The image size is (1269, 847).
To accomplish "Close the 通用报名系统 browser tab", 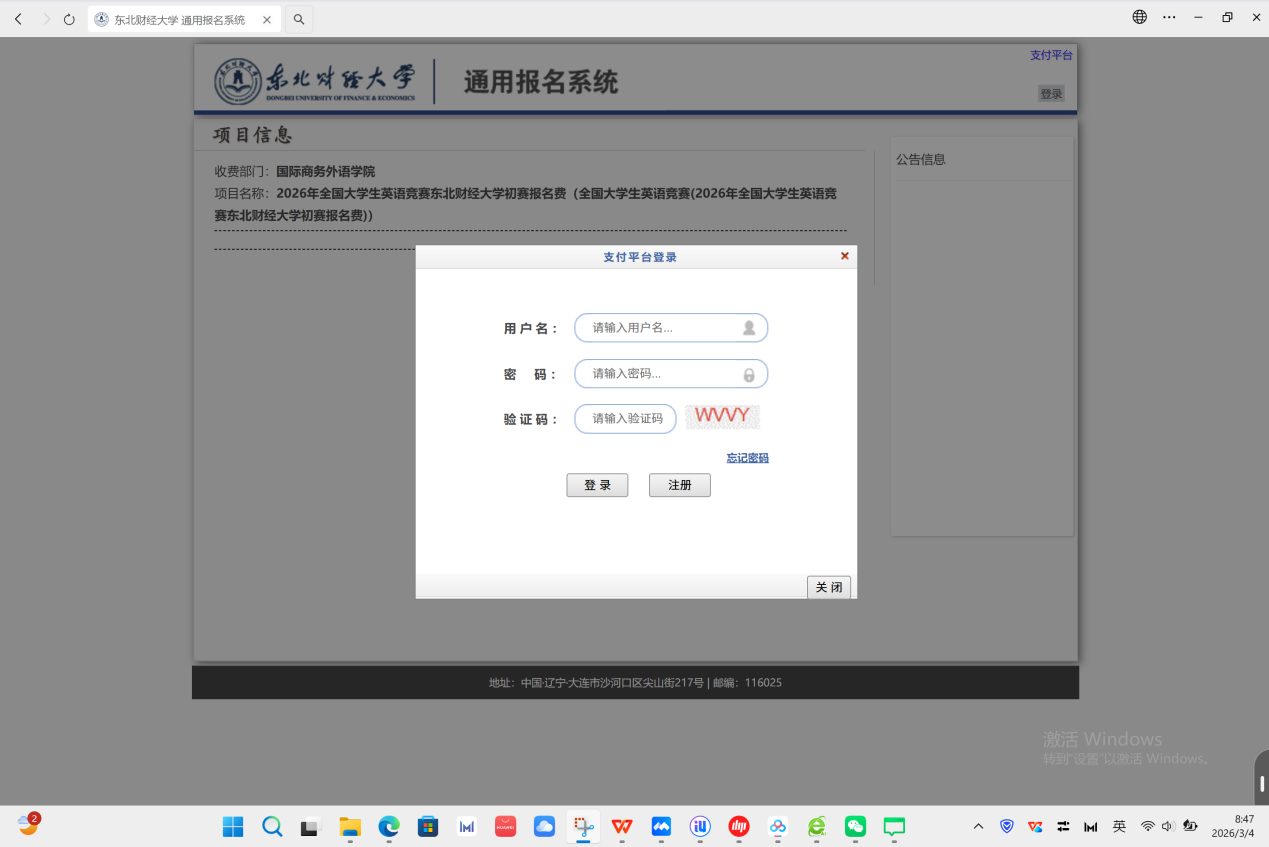I will pyautogui.click(x=265, y=19).
